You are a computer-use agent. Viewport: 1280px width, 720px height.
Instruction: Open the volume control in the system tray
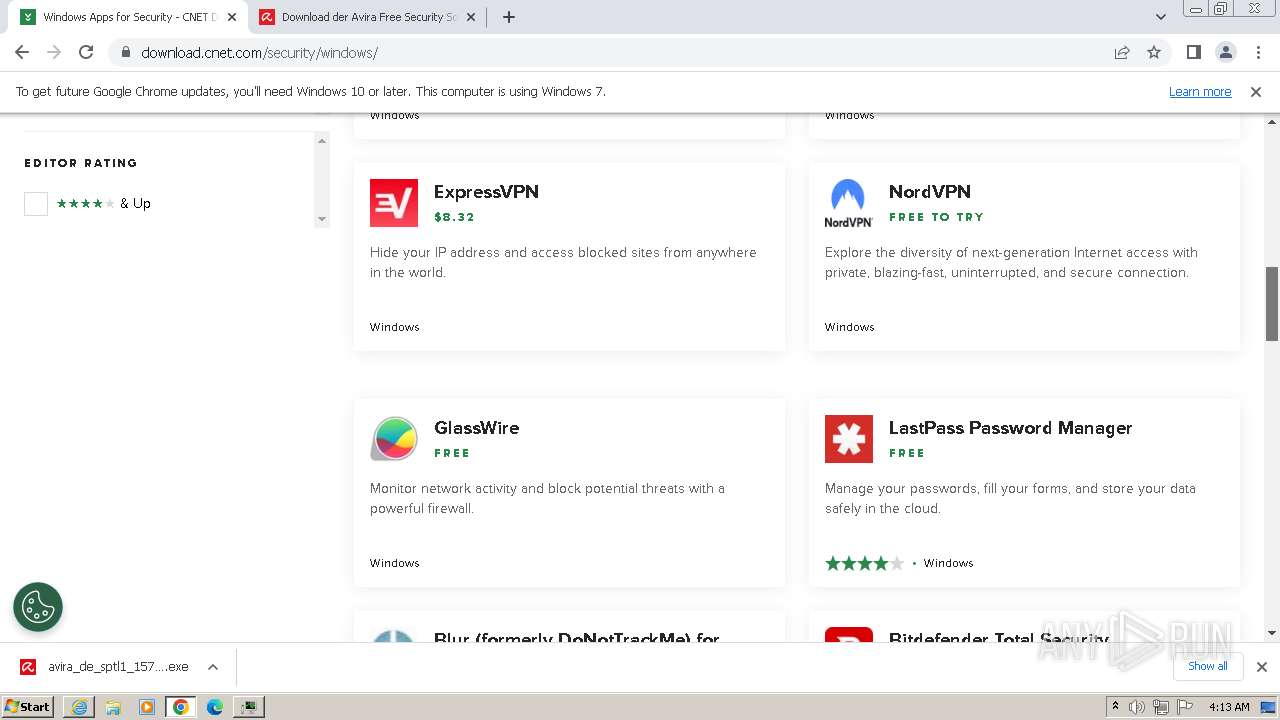pos(1137,707)
